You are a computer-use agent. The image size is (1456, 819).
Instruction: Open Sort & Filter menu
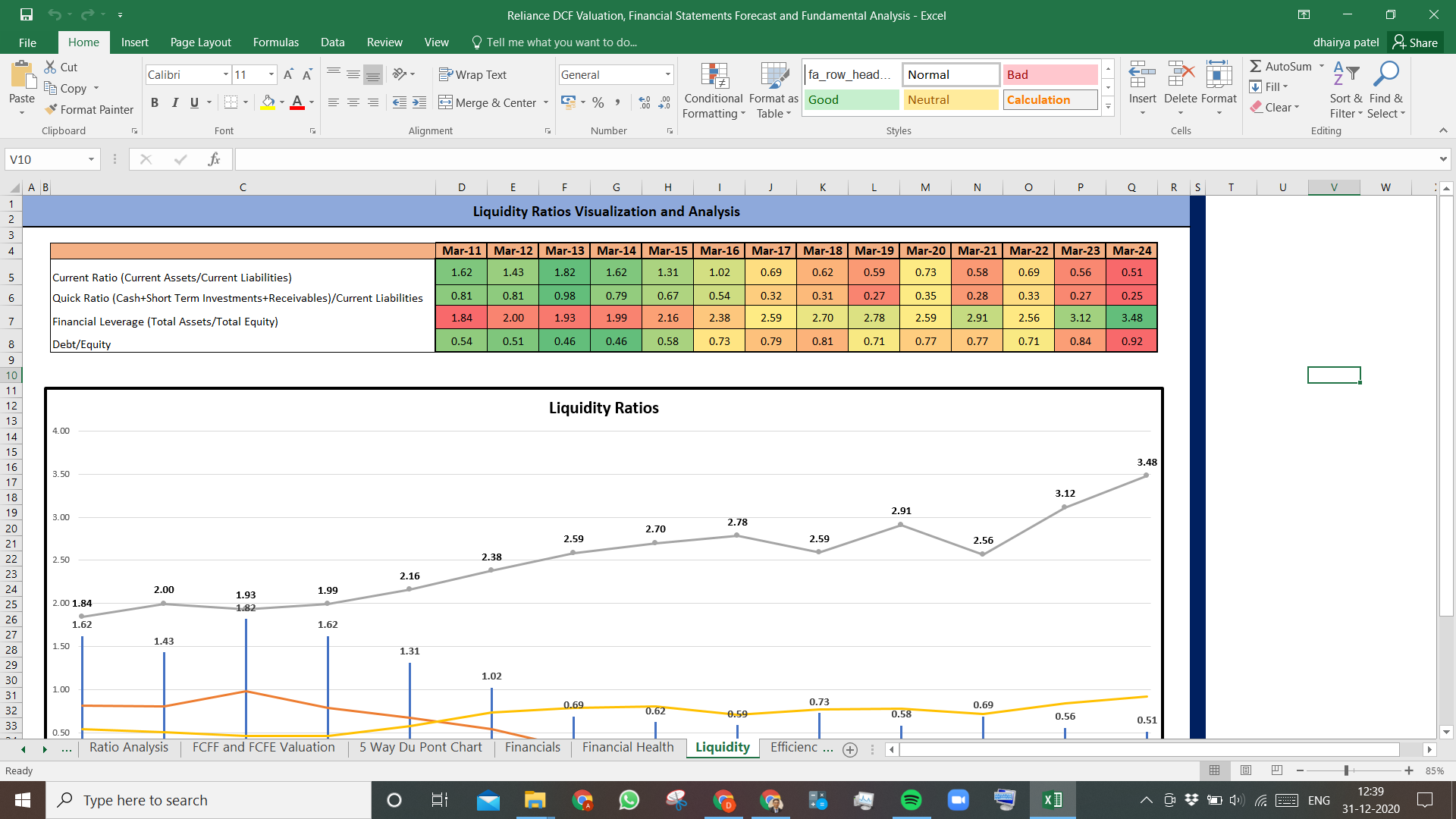[1346, 89]
